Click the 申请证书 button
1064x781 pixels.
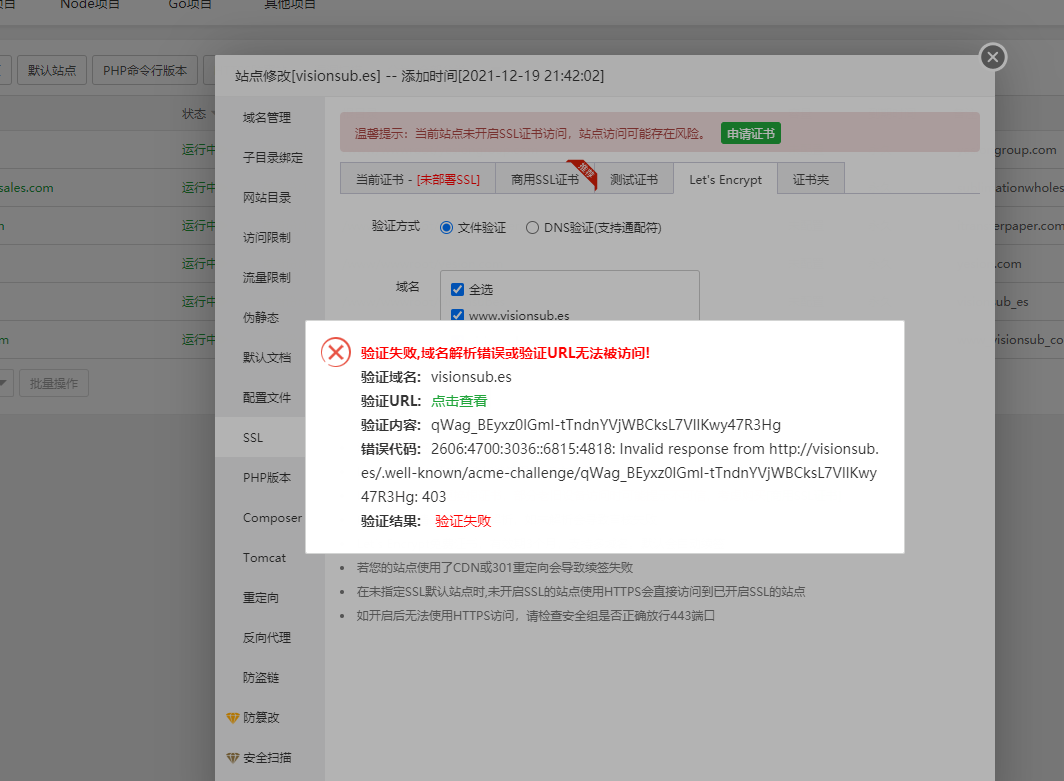750,132
